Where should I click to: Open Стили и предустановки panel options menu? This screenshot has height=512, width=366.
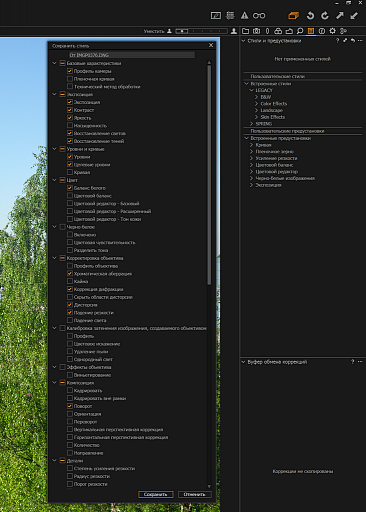point(360,40)
